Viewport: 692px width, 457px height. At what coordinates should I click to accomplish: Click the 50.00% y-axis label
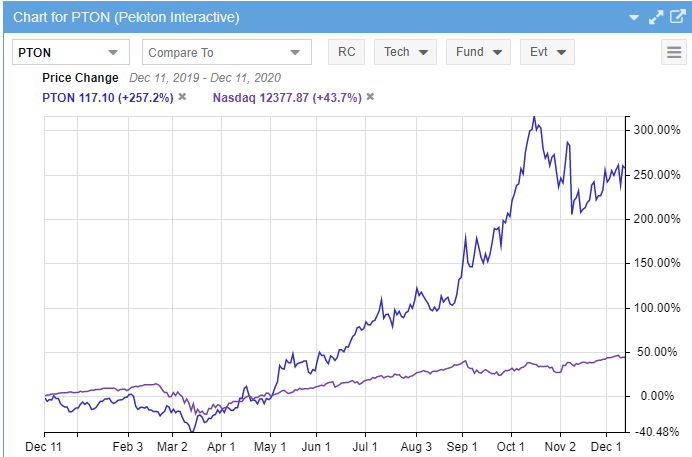[x=657, y=352]
